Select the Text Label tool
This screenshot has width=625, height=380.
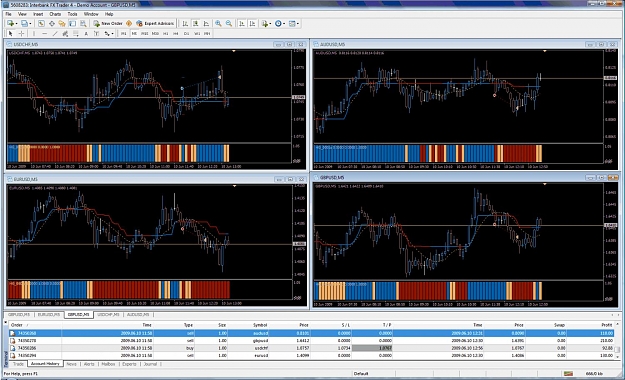tap(96, 33)
